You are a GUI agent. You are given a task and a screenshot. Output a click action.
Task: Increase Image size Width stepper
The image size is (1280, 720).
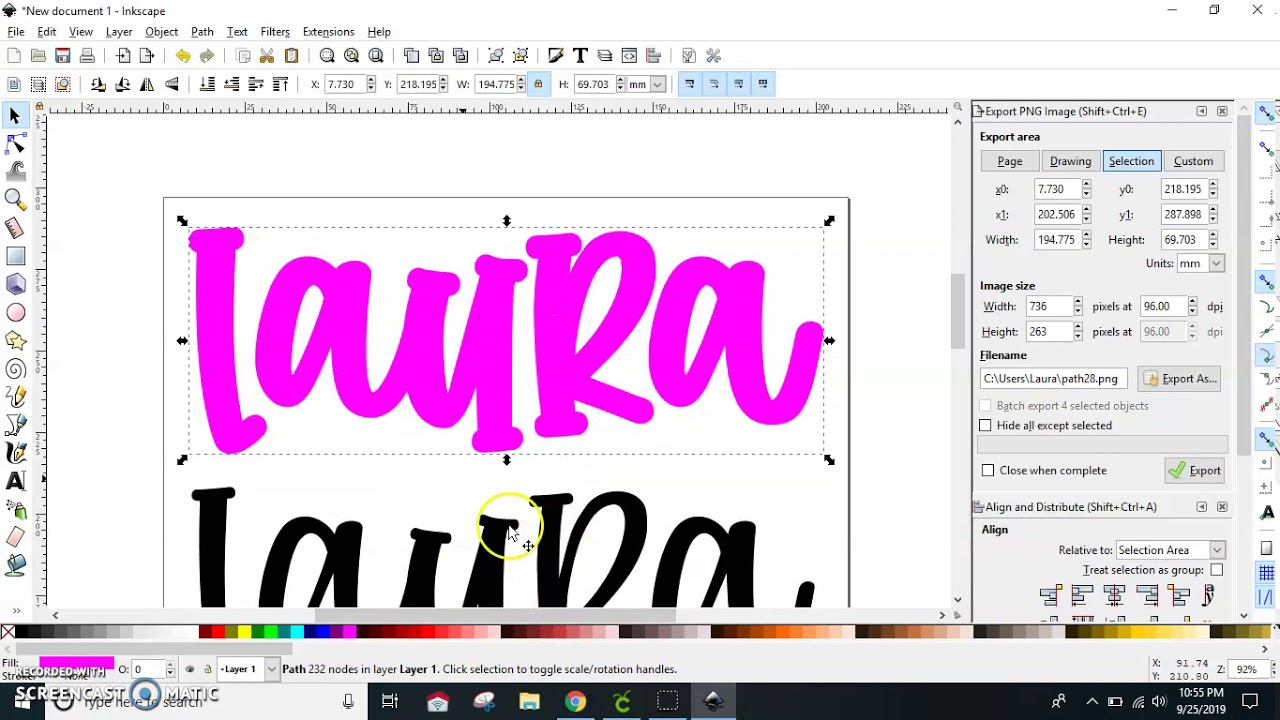(1077, 302)
